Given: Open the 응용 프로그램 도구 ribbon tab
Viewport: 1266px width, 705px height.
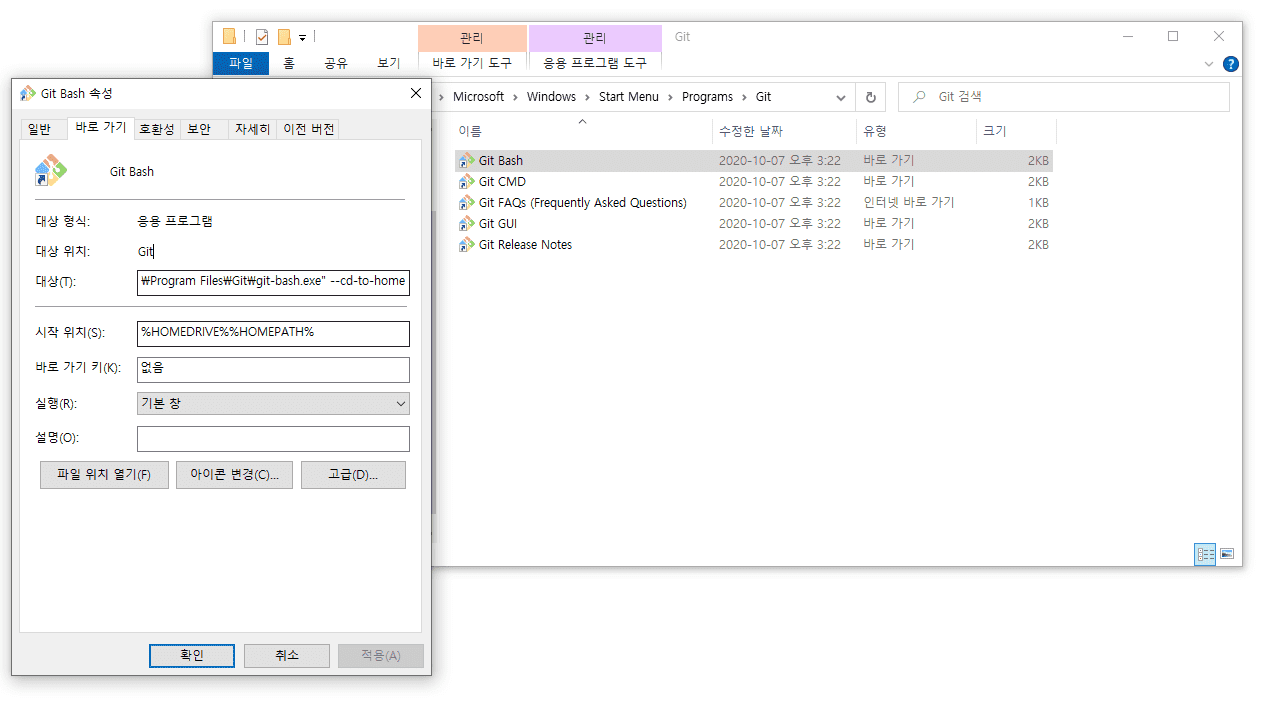Looking at the screenshot, I should 595,63.
